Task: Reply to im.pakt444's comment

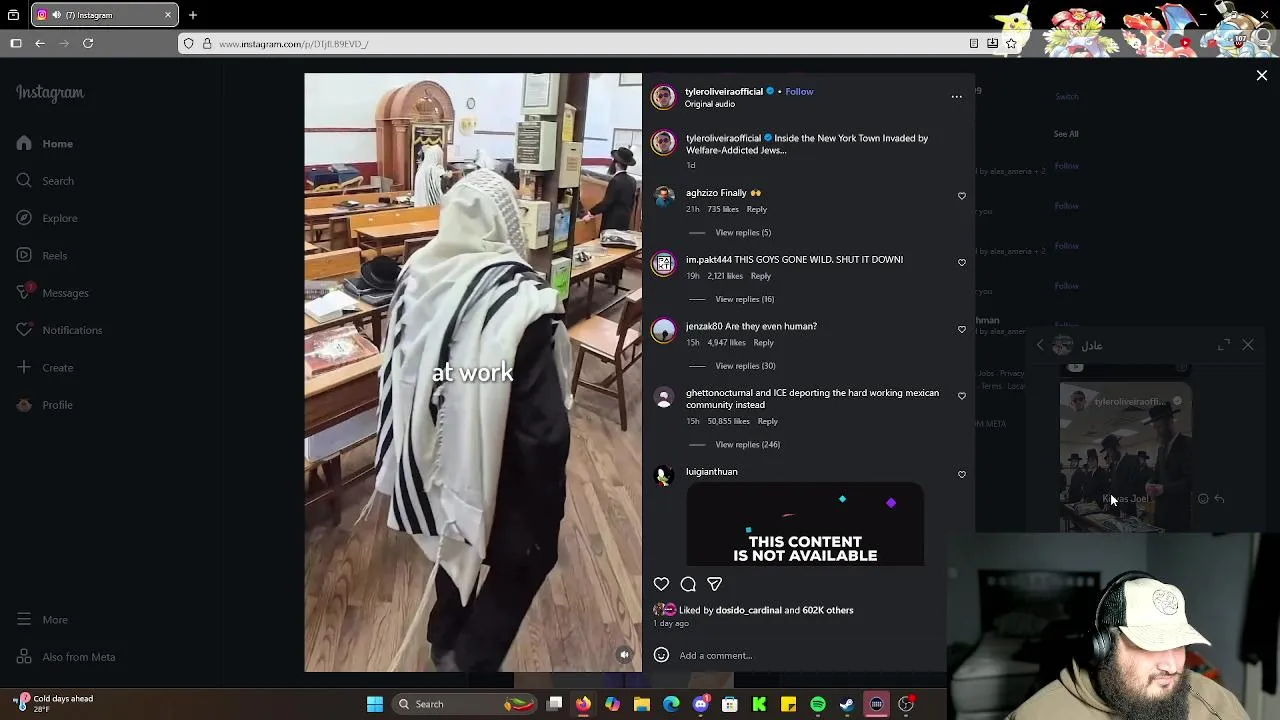Action: (760, 276)
